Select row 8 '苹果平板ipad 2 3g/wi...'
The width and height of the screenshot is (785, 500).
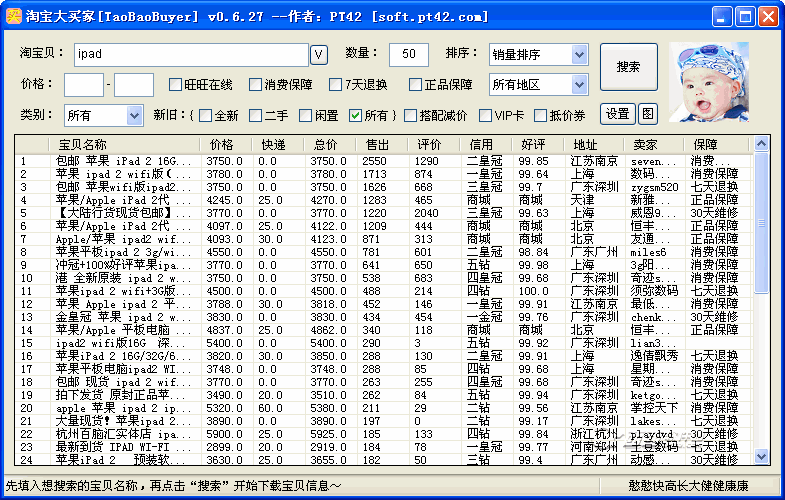tap(383, 252)
